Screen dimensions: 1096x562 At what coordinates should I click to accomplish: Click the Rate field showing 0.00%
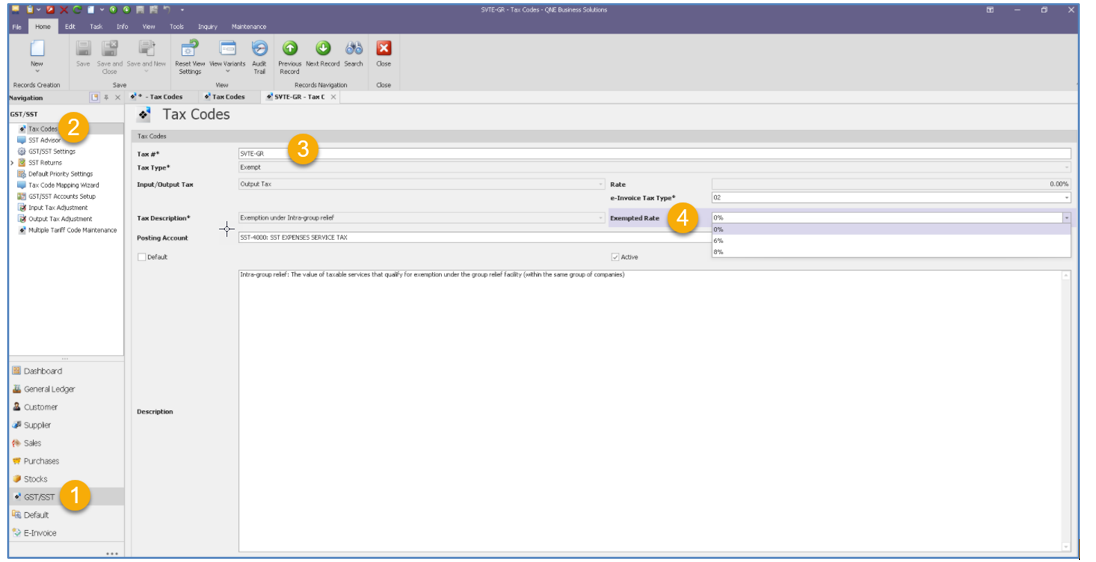891,185
